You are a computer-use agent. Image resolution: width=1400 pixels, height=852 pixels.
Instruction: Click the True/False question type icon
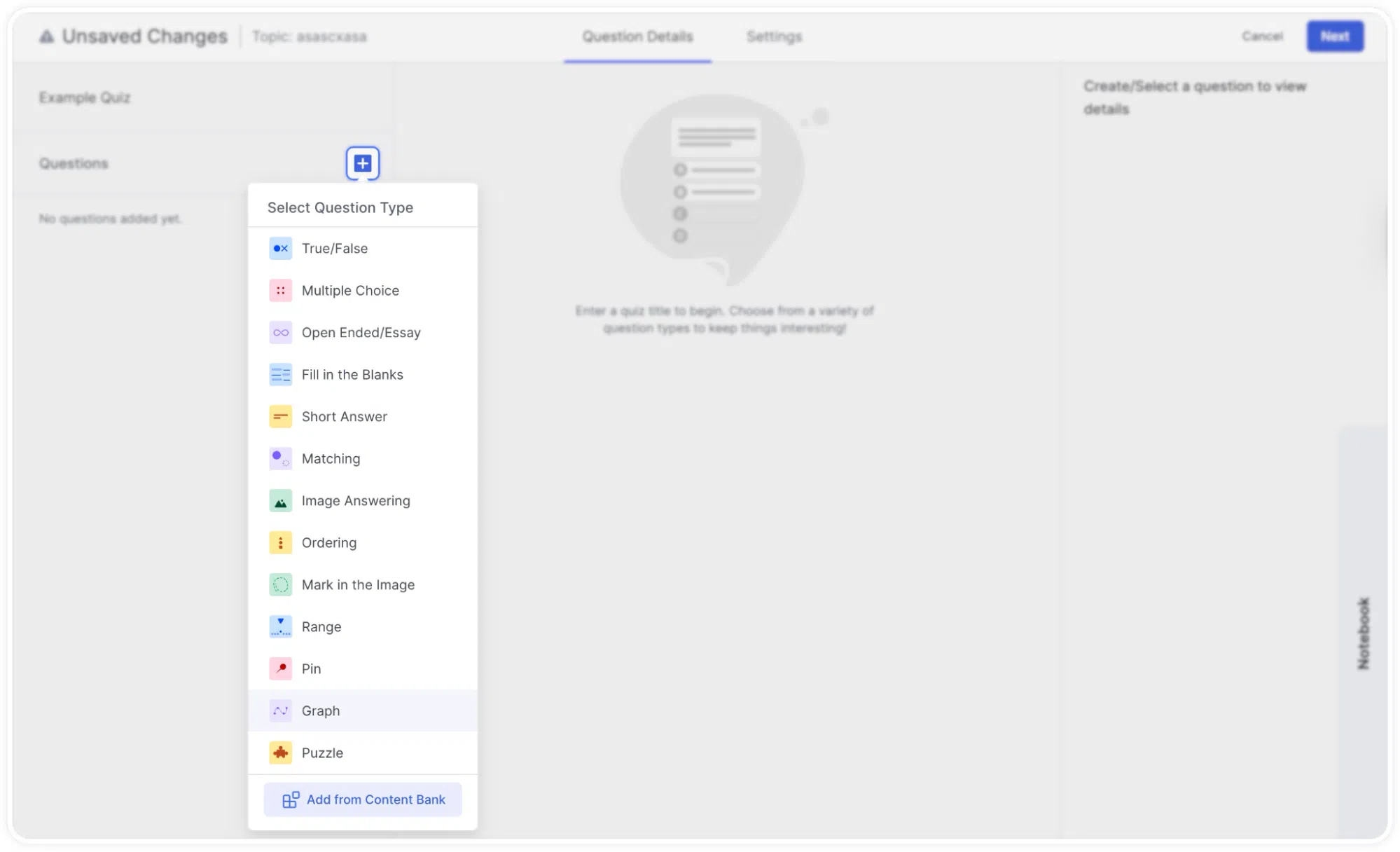click(280, 248)
